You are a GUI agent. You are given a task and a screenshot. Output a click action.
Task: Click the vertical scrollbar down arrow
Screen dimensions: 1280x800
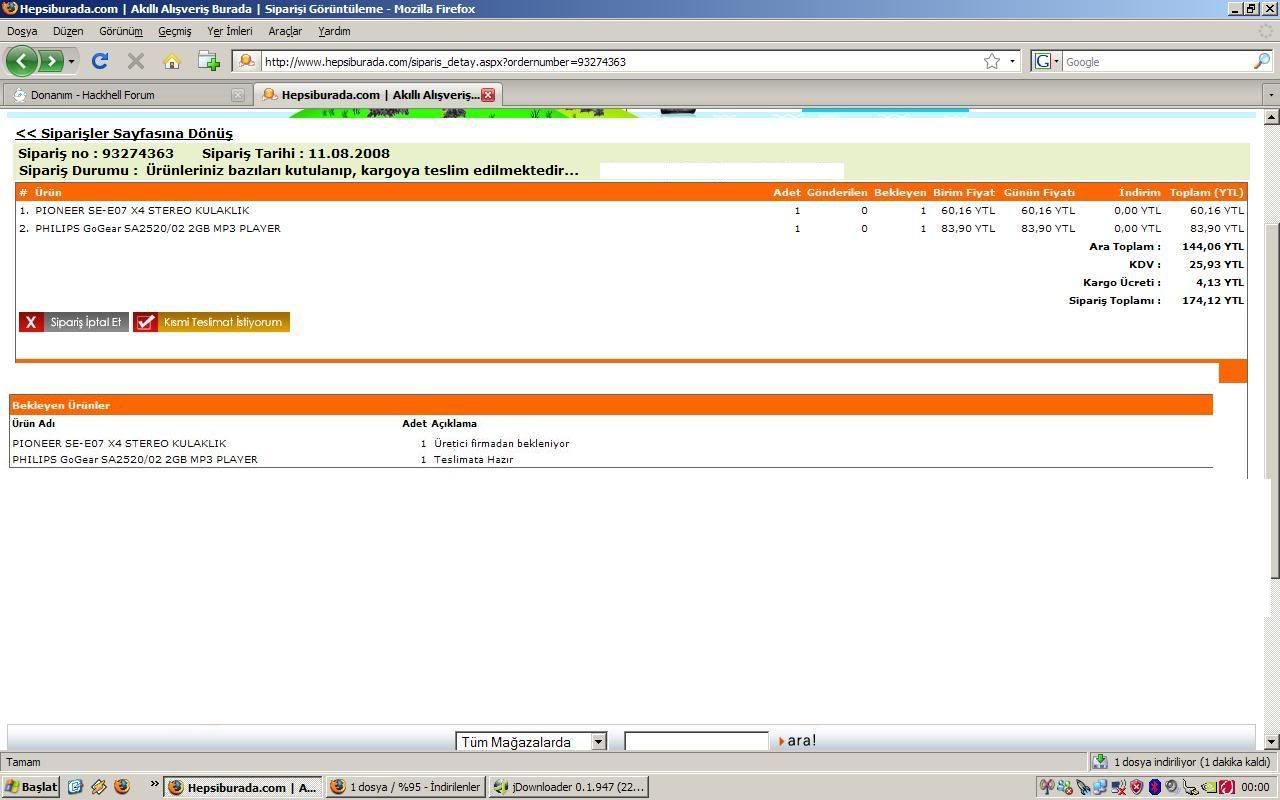click(x=1272, y=742)
